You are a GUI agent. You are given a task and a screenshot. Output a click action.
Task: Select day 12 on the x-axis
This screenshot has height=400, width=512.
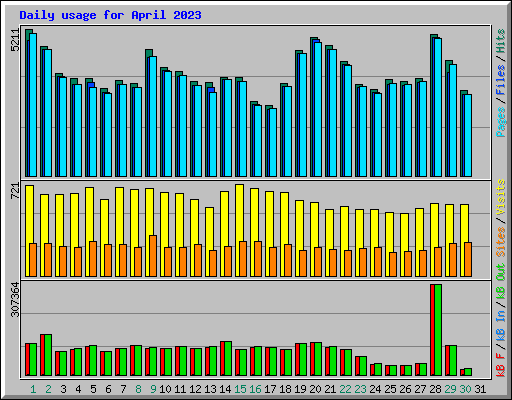[x=195, y=389]
